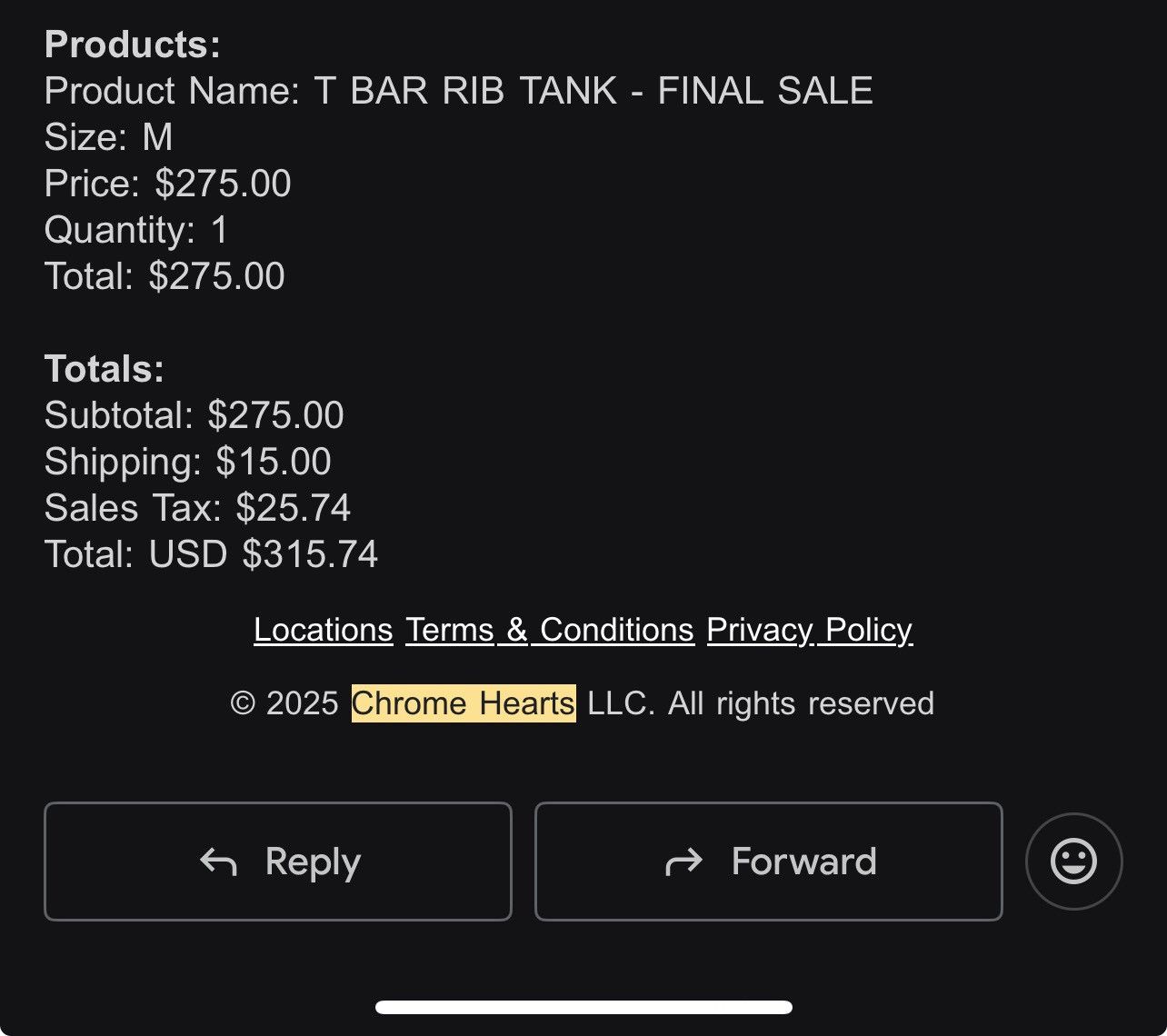The height and width of the screenshot is (1036, 1167).
Task: Click the curved reply arrow icon
Action: [218, 862]
